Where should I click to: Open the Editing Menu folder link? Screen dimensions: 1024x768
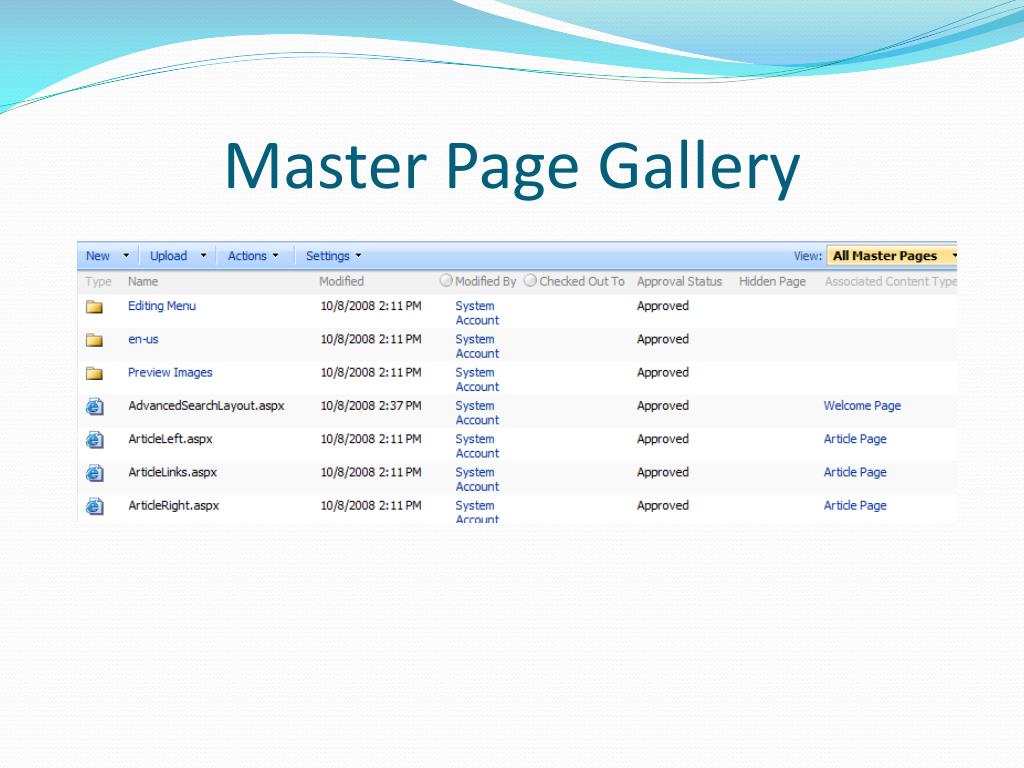coord(162,306)
